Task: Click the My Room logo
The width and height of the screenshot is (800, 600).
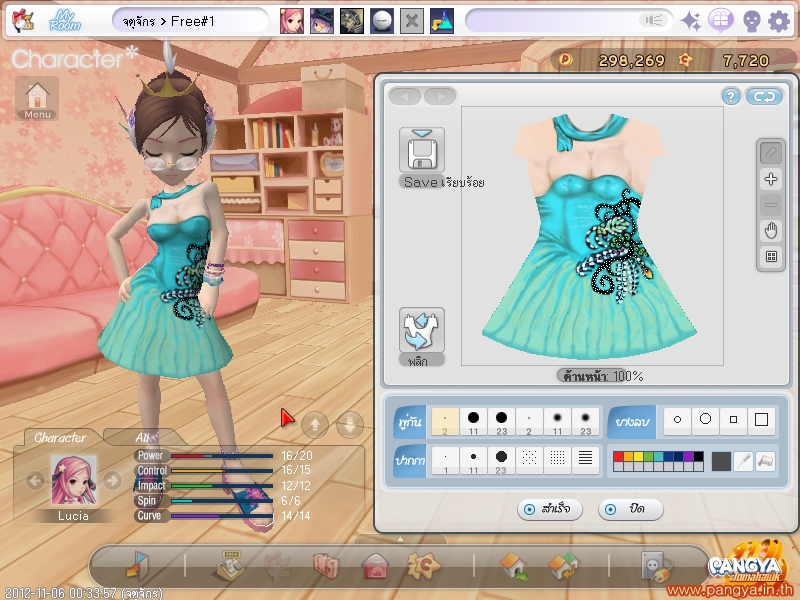Action: click(x=65, y=21)
